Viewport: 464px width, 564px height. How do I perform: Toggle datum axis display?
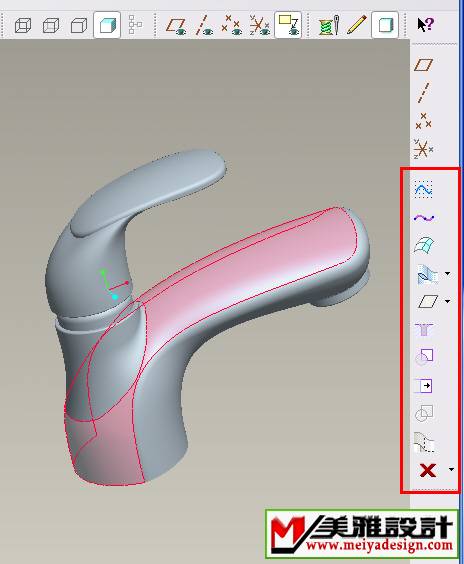pyautogui.click(x=204, y=26)
